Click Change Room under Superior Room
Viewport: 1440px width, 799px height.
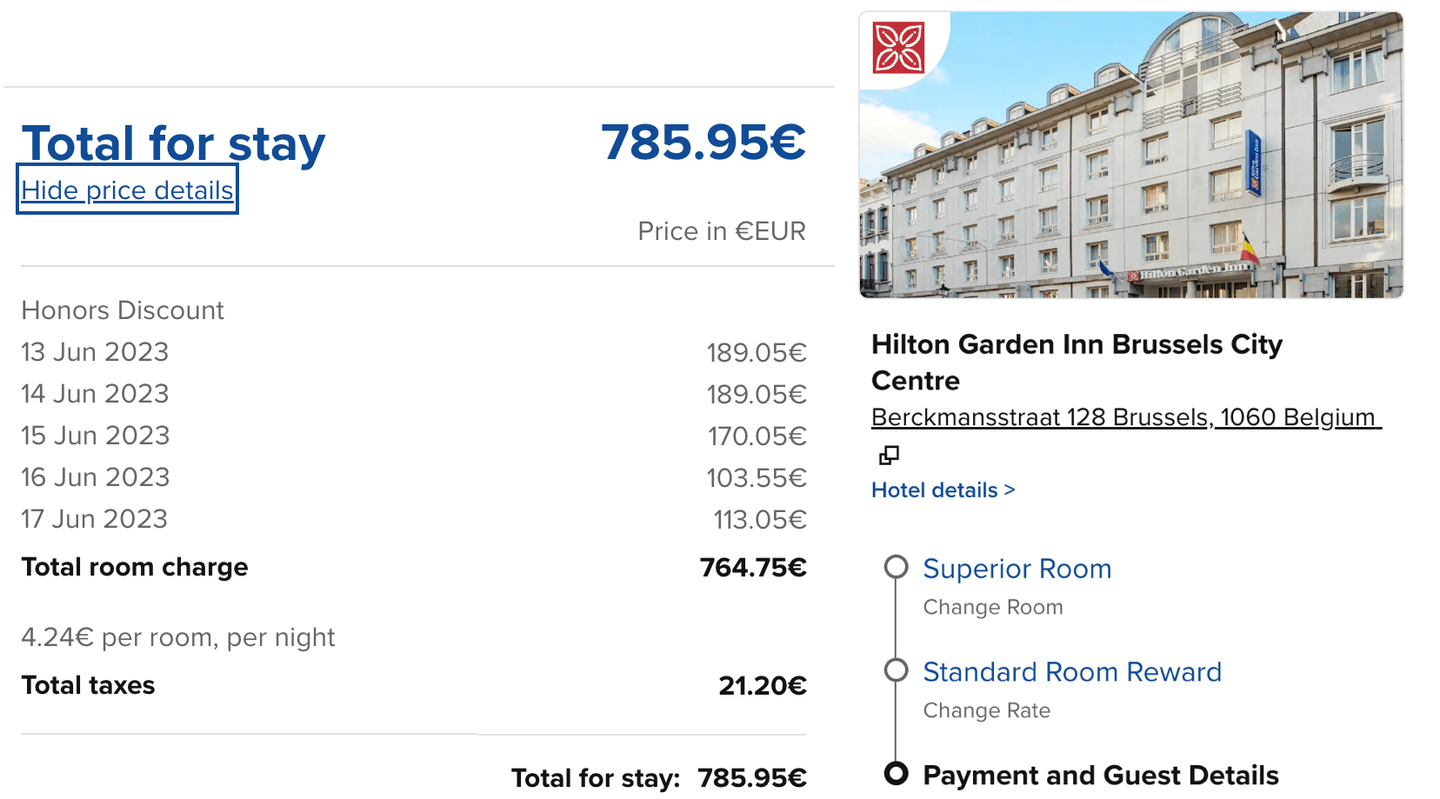pos(992,607)
